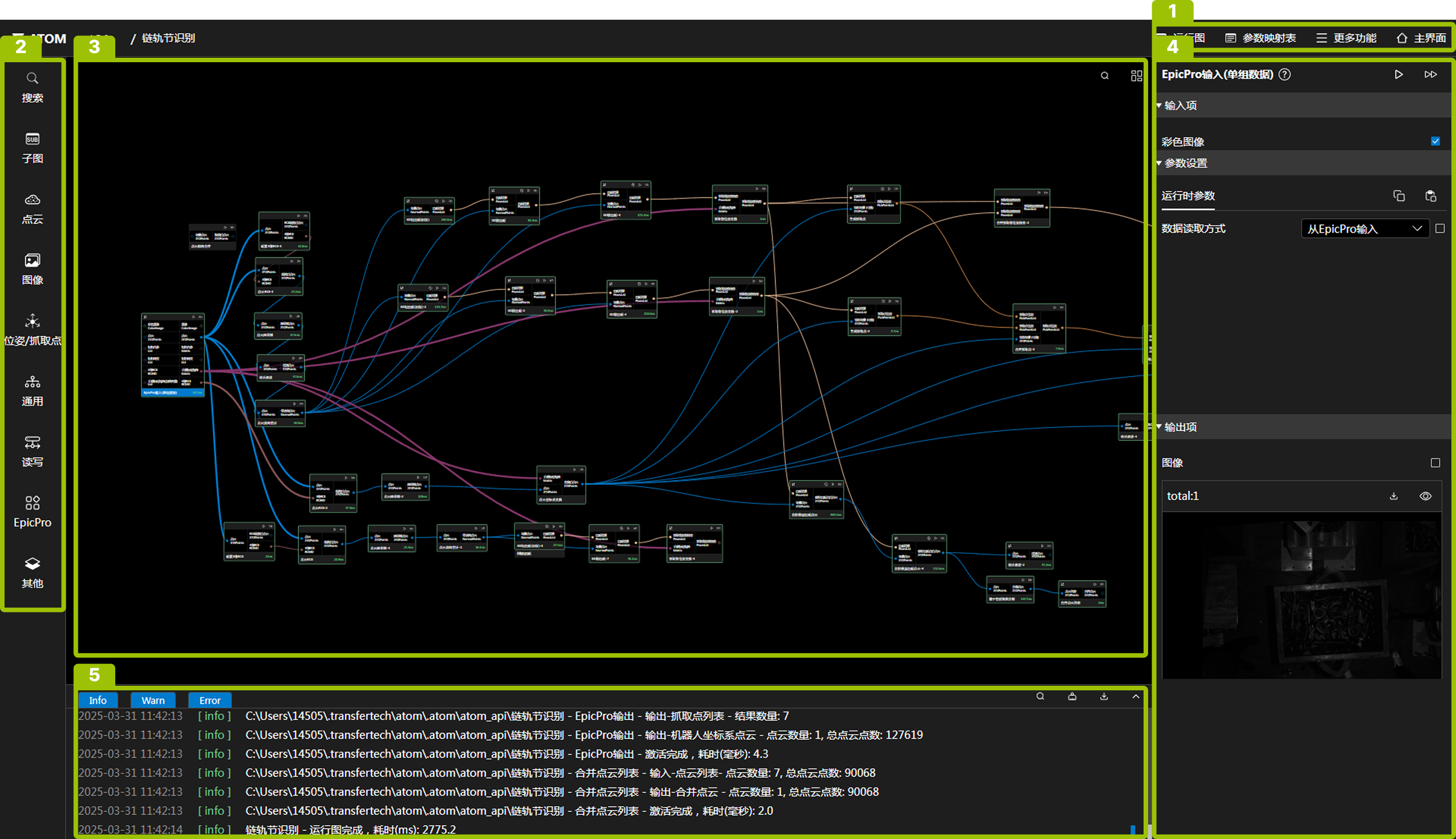Toggle output image visibility eye icon
Image resolution: width=1456 pixels, height=839 pixels.
click(x=1425, y=496)
